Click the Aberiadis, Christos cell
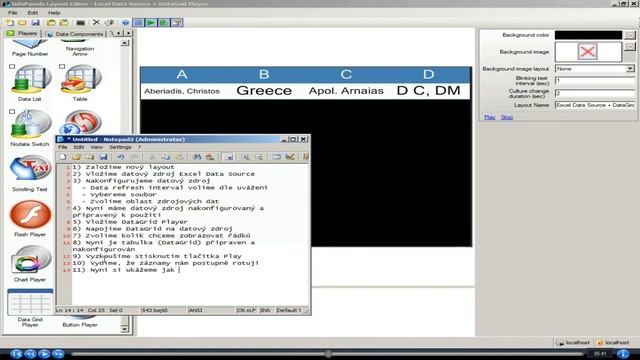 [x=182, y=91]
